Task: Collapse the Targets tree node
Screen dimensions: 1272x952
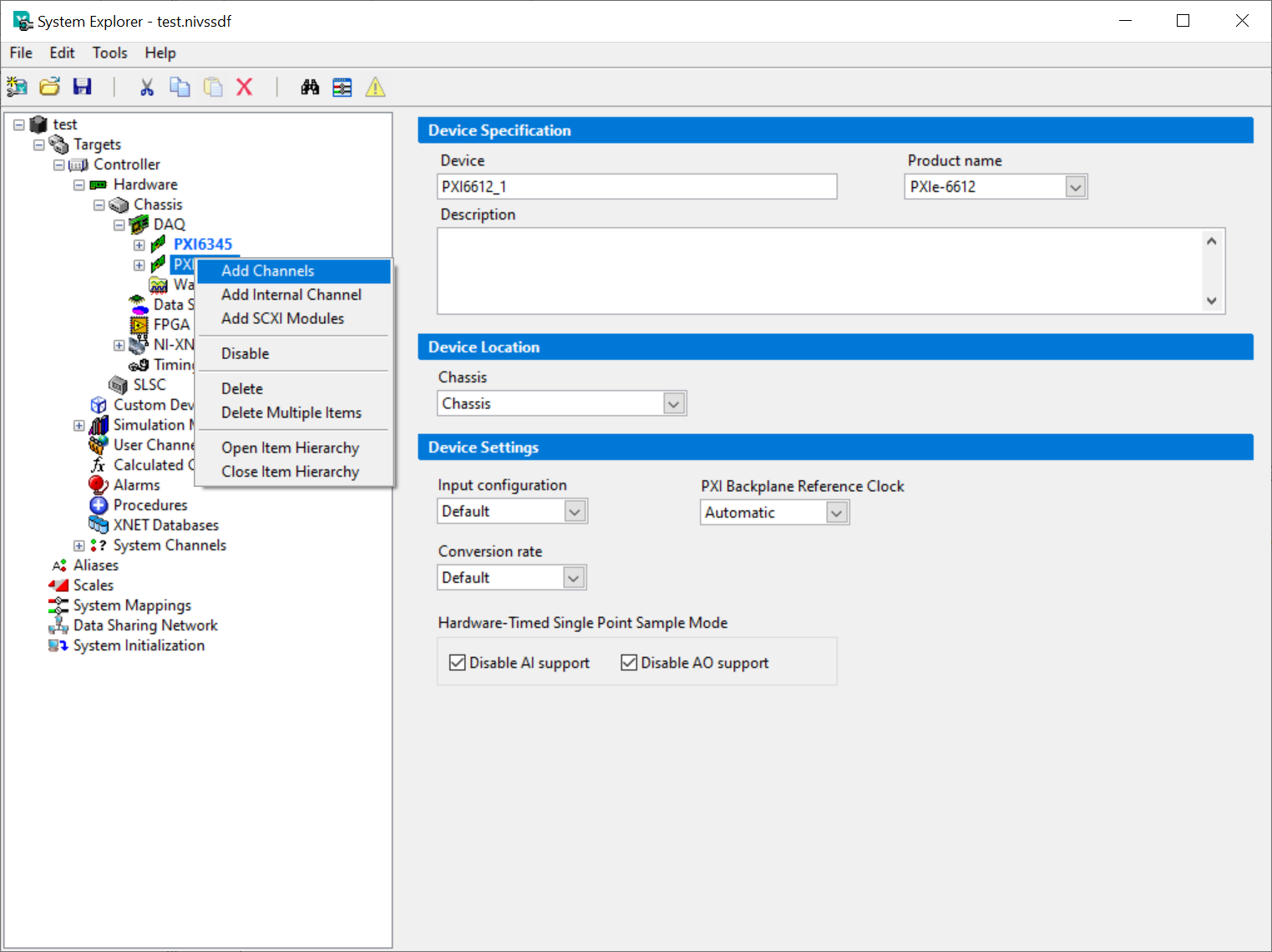Action: 38,144
